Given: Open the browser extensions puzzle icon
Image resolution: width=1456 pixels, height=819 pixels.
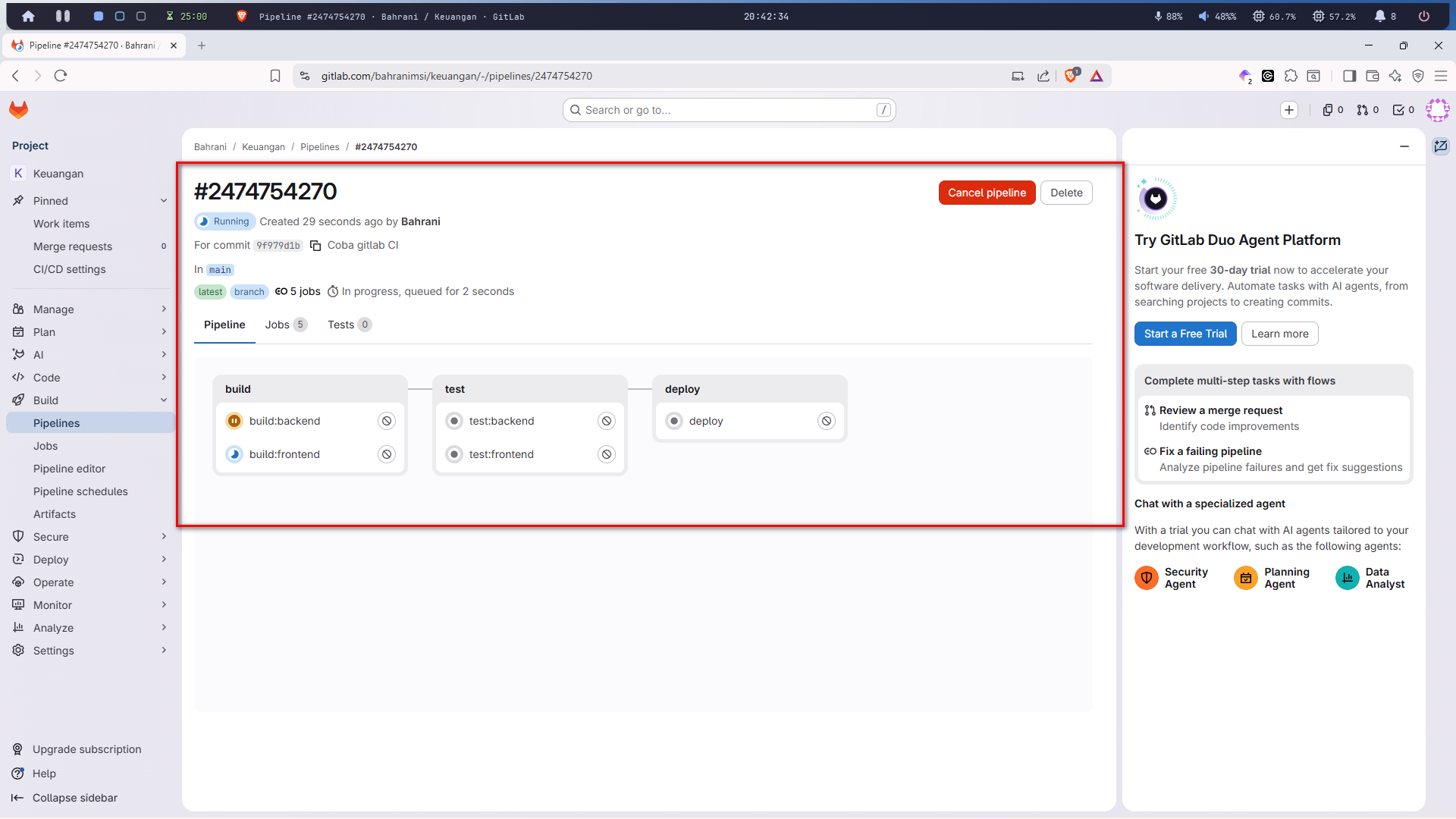Looking at the screenshot, I should [x=1291, y=76].
